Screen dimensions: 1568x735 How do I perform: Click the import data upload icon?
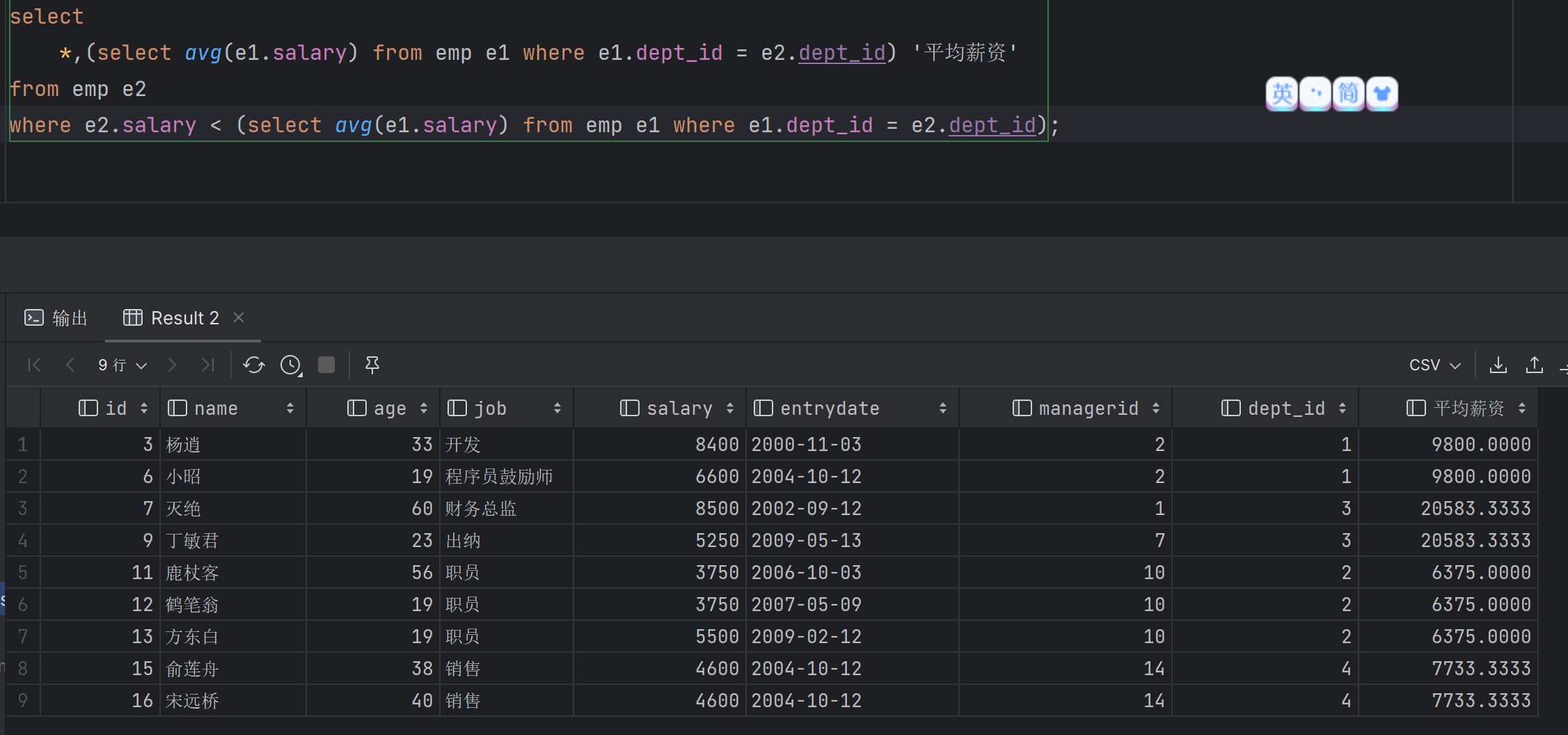tap(1535, 365)
